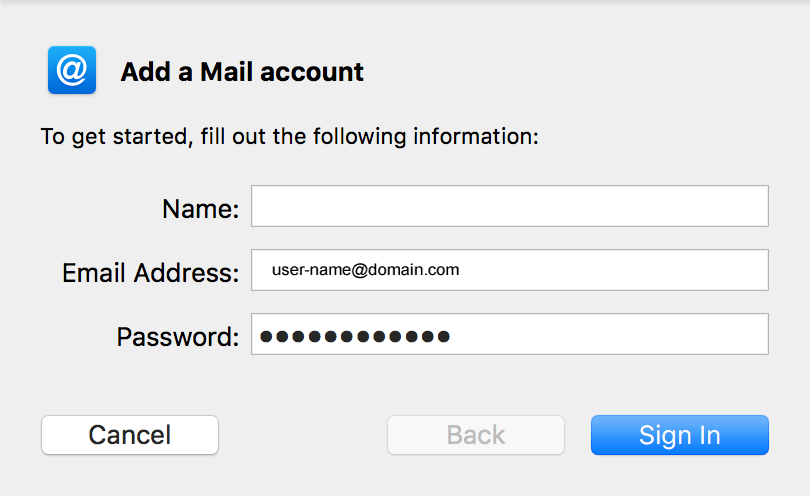Click the blue Mail @ icon

point(72,70)
